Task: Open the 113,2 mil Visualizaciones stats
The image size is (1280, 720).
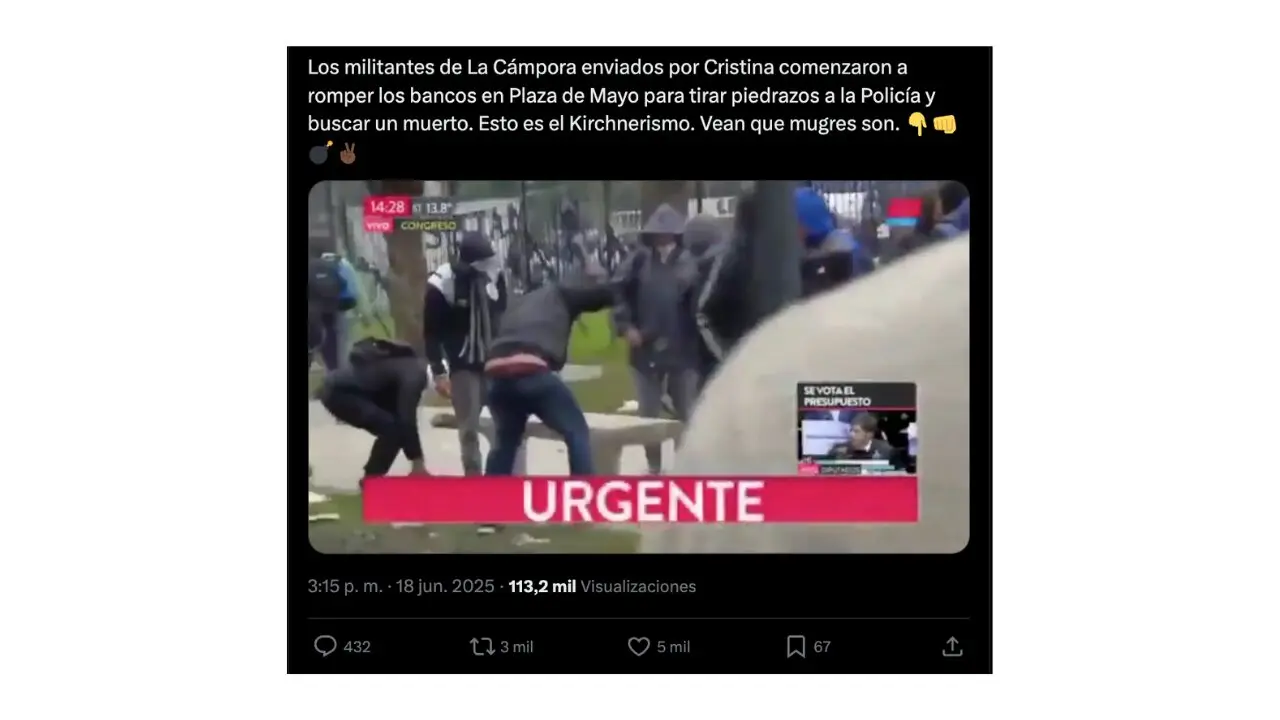Action: click(x=602, y=587)
